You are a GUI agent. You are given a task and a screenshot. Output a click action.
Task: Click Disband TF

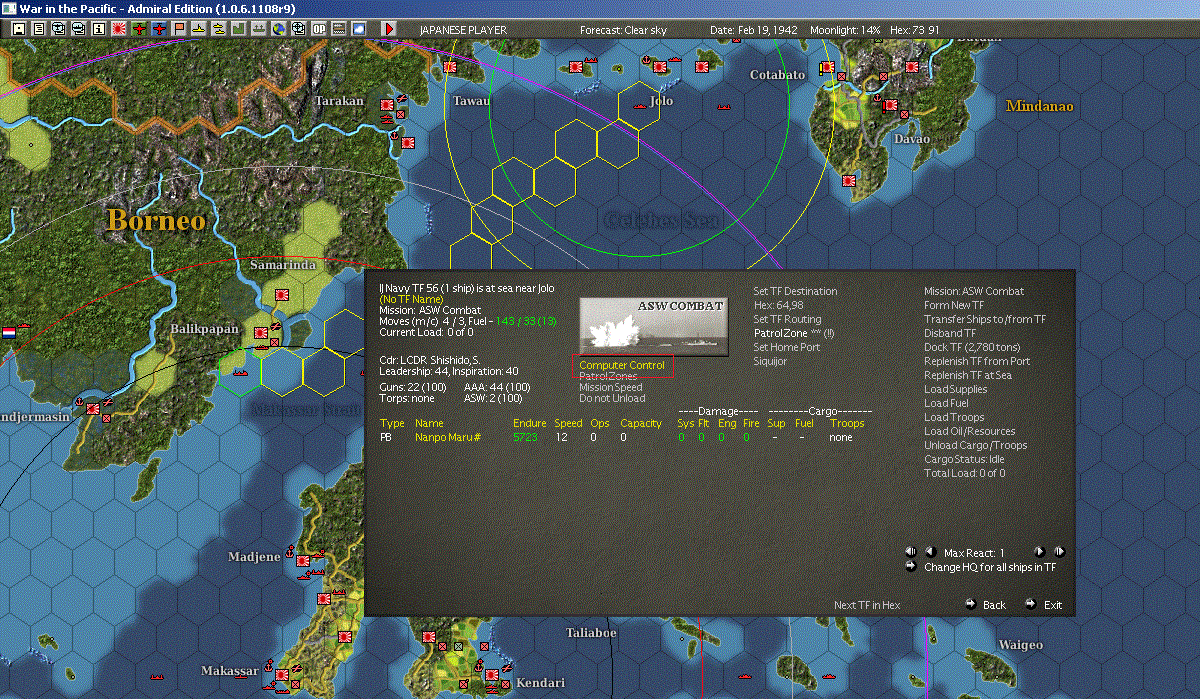pos(950,333)
